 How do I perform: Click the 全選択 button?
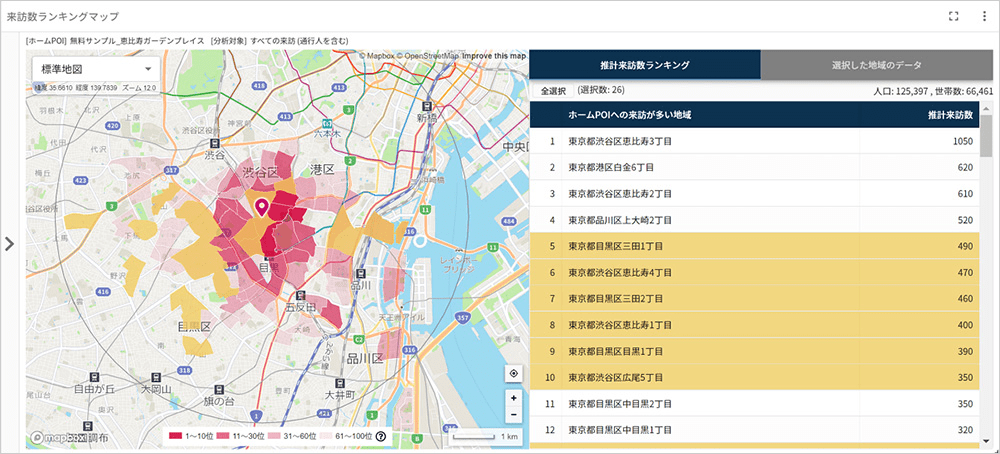tap(553, 91)
